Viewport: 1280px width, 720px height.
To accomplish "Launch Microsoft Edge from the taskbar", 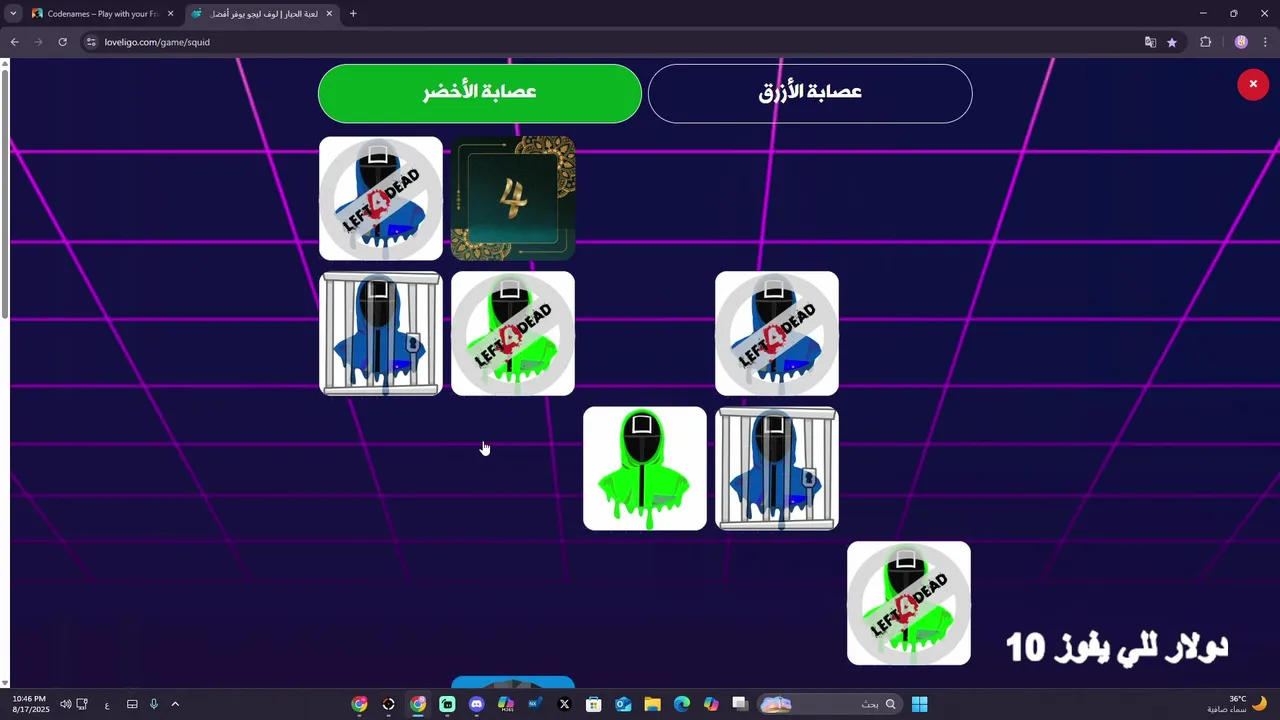I will click(x=682, y=704).
